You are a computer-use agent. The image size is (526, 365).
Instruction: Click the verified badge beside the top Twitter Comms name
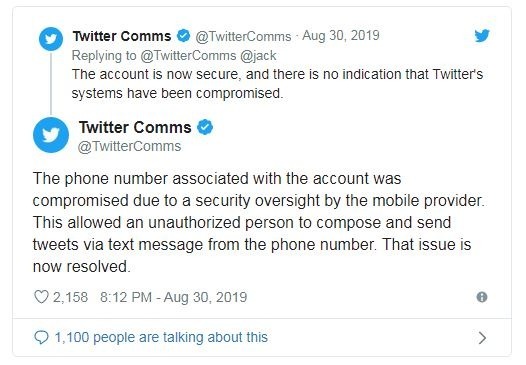pos(183,36)
